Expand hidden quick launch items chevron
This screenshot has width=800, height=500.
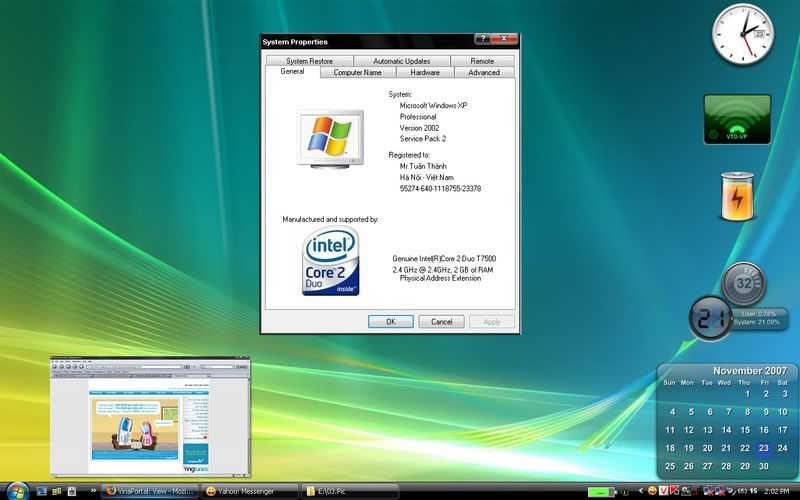pos(92,491)
